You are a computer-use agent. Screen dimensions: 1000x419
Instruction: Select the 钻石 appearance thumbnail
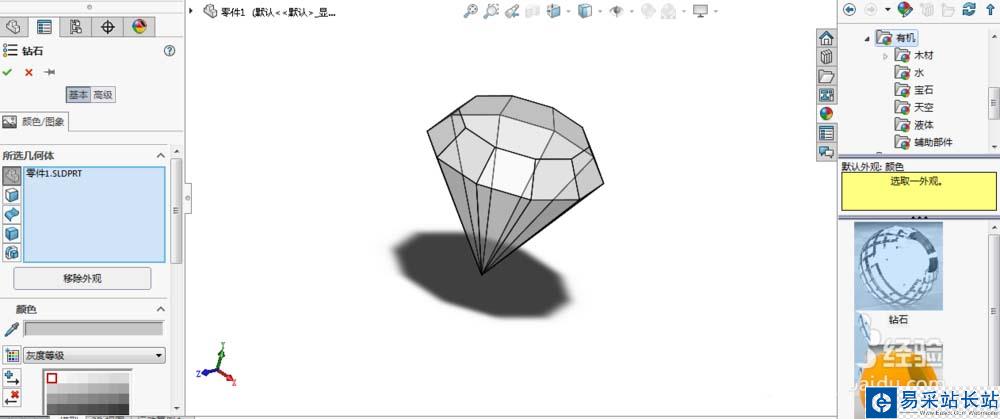[x=898, y=267]
